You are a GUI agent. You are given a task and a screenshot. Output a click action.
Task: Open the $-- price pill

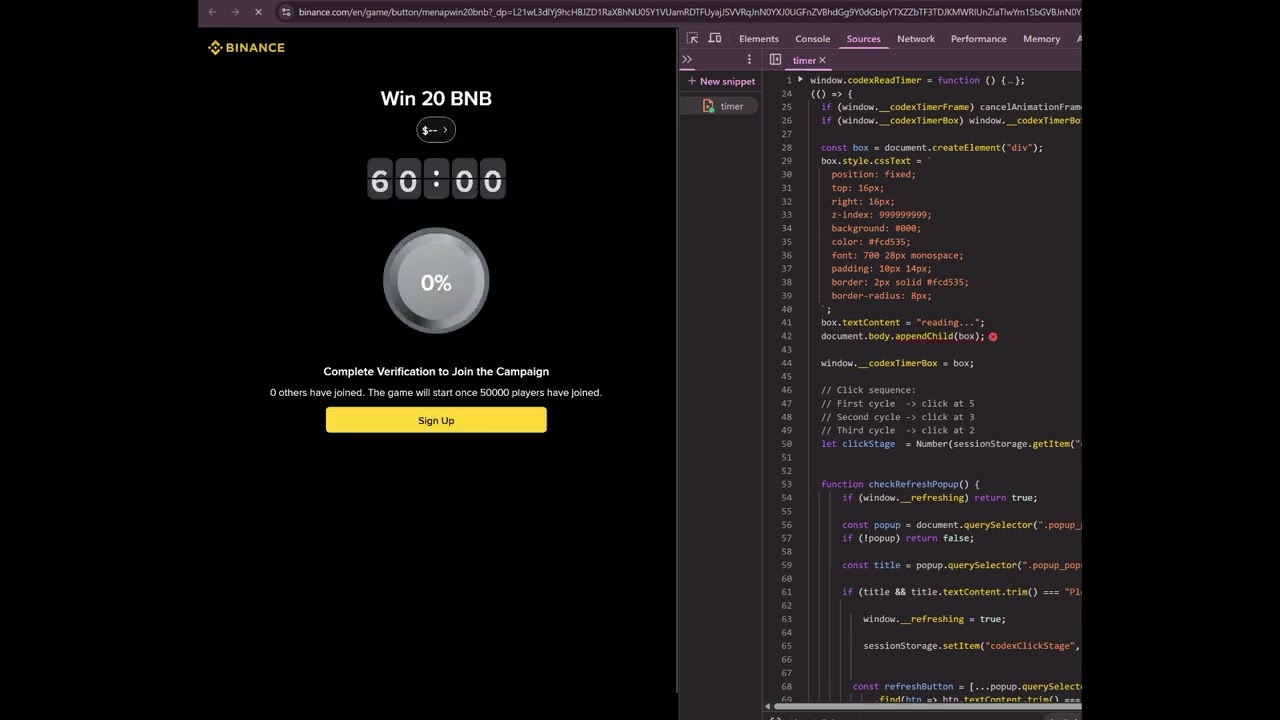436,130
